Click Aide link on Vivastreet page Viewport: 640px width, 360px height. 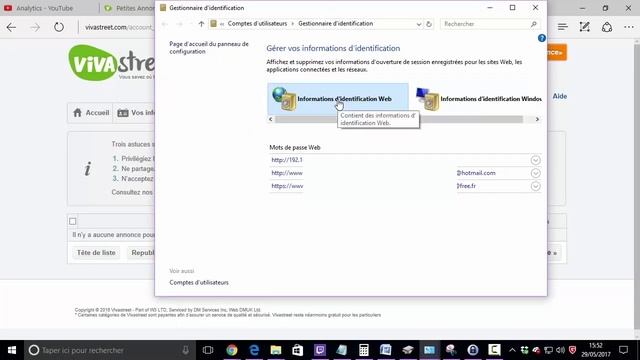click(560, 96)
